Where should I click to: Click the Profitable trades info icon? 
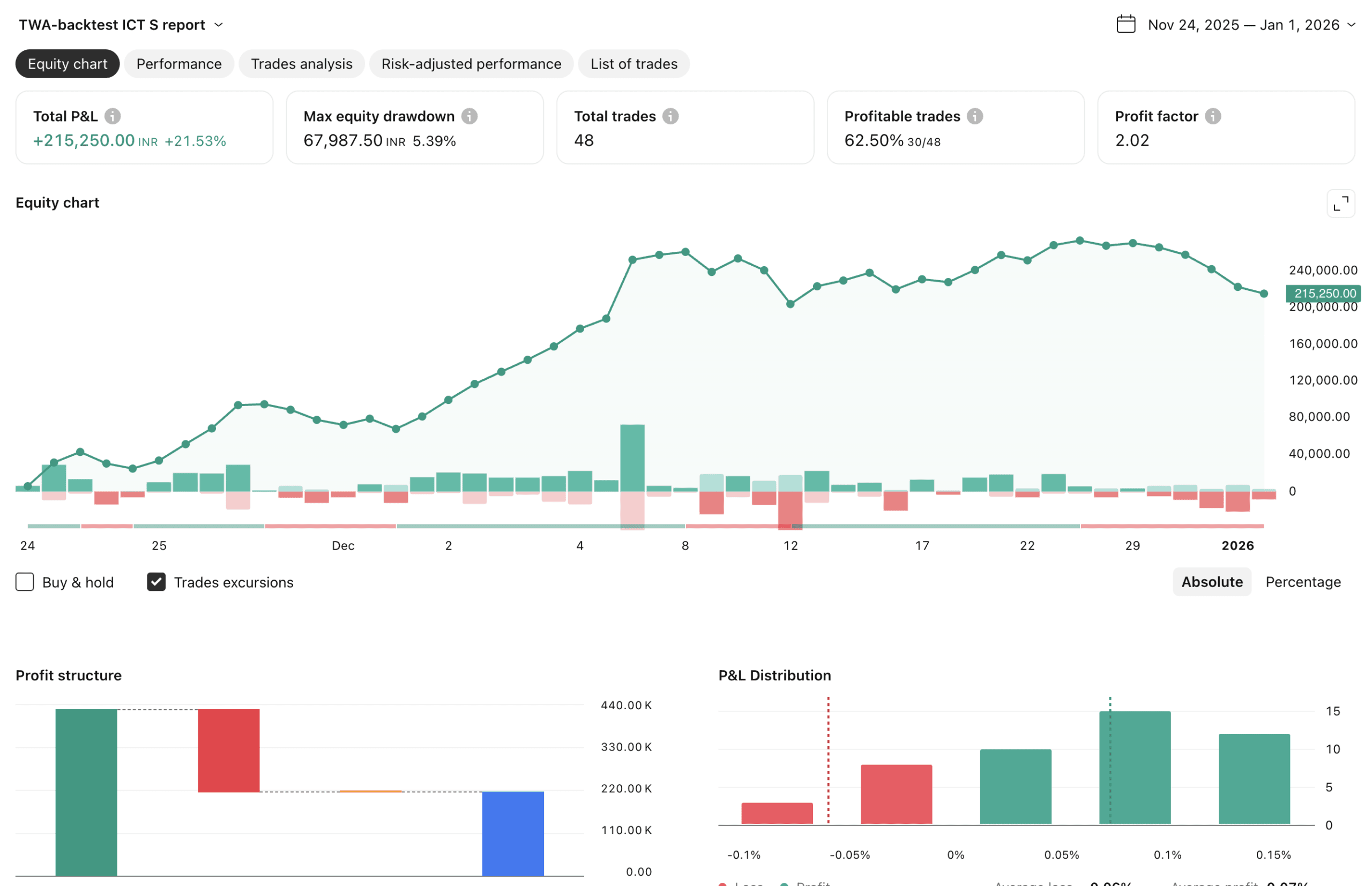click(x=975, y=116)
